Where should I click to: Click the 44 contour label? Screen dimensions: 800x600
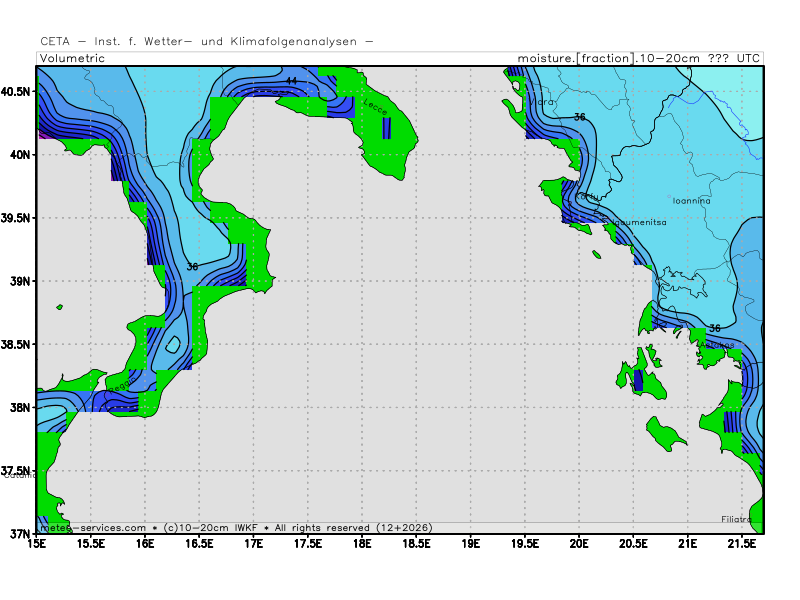pos(291,81)
